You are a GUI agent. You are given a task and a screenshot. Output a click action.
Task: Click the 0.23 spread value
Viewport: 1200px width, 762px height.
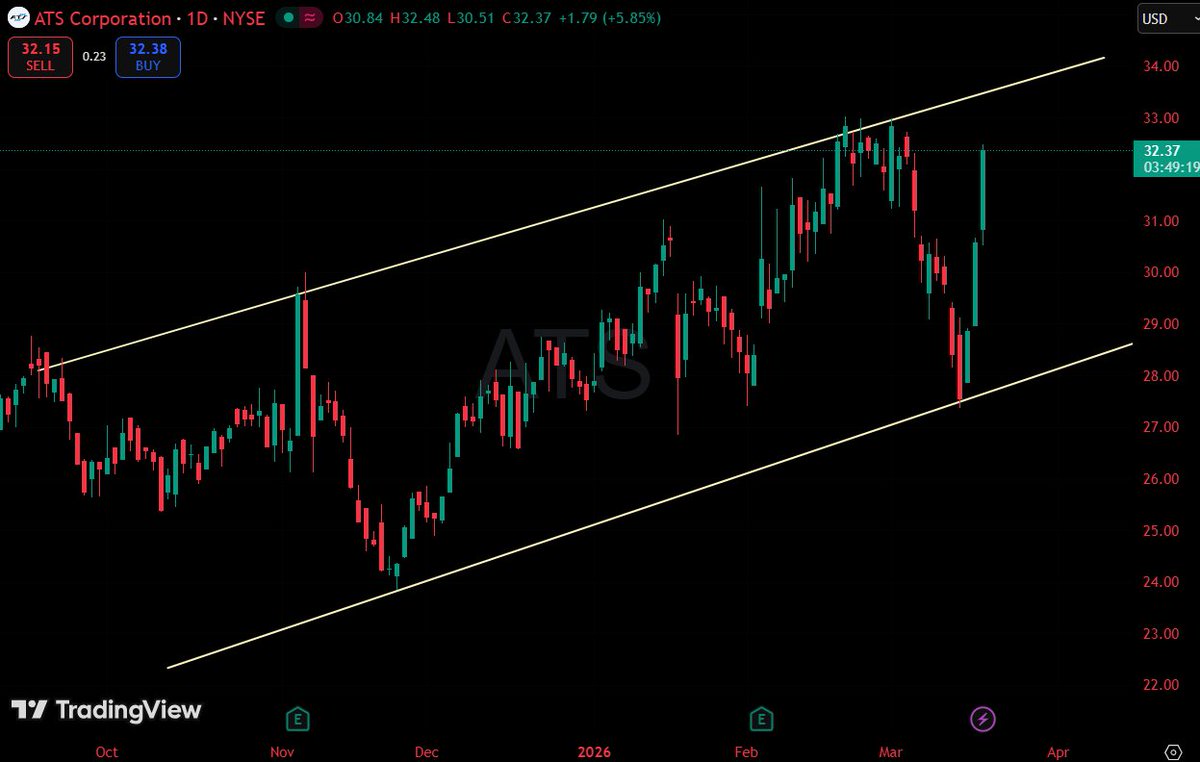click(94, 57)
